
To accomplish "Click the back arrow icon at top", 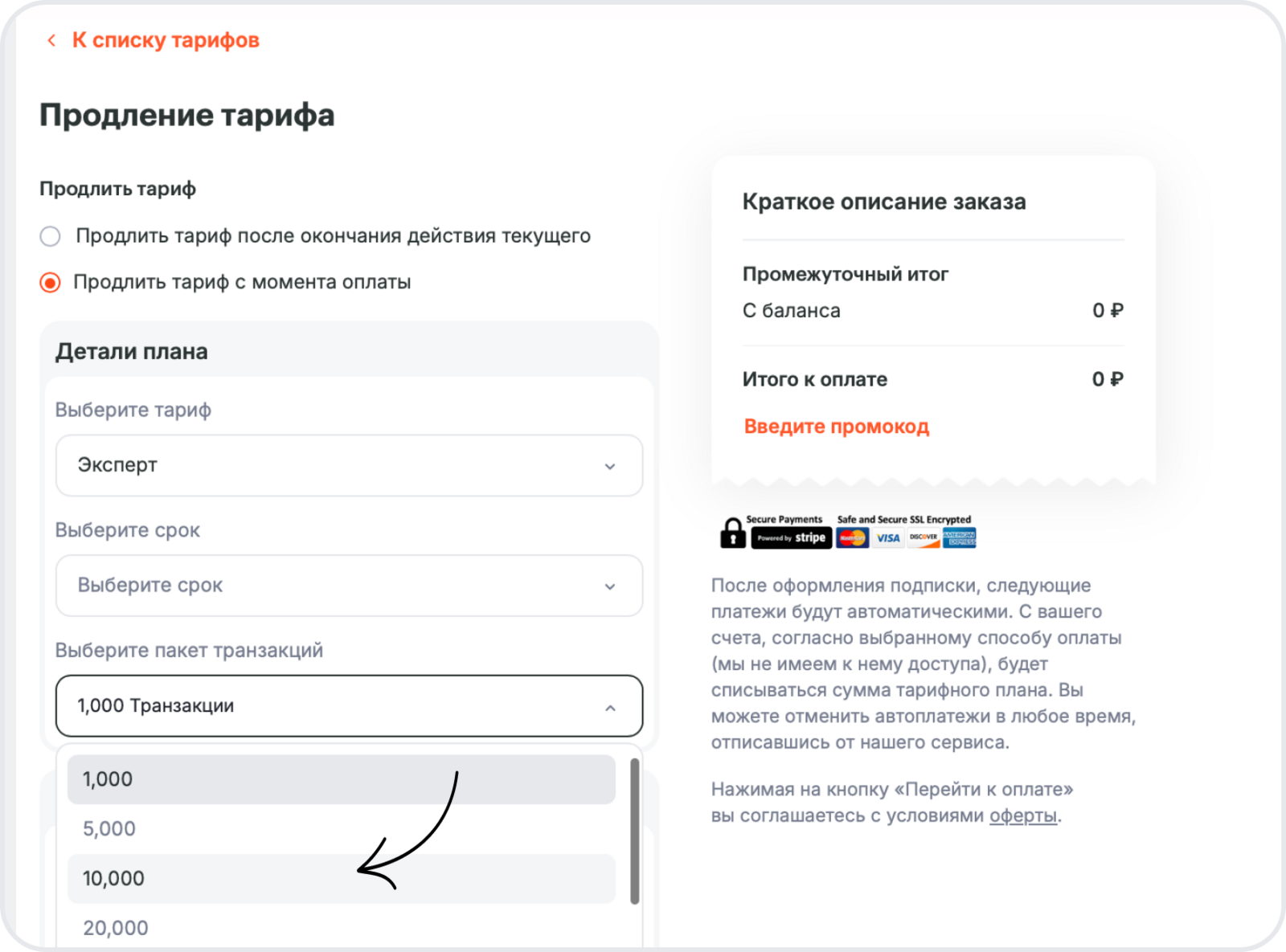I will pos(51,40).
